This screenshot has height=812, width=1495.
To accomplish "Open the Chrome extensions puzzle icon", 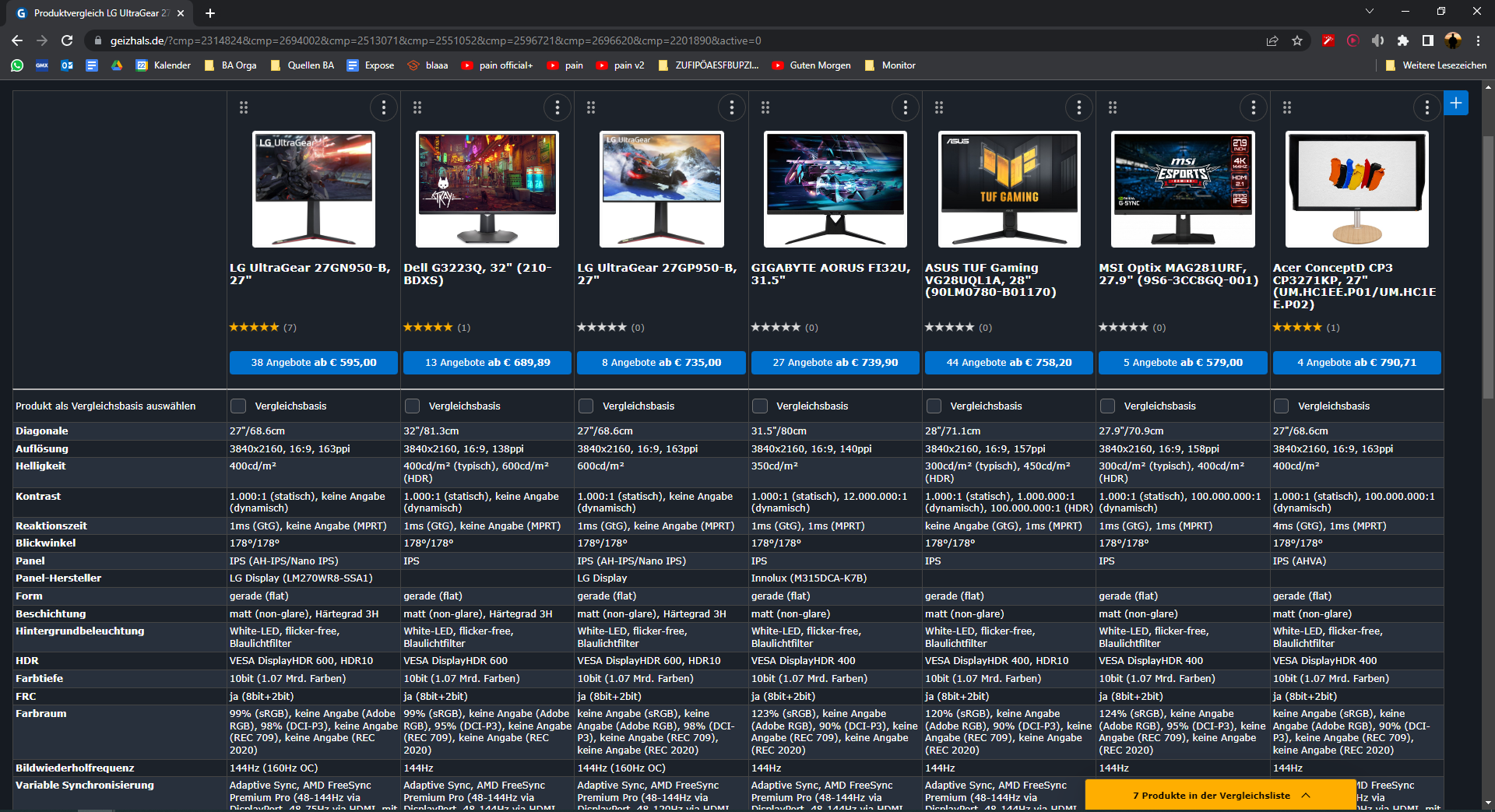I will coord(1403,40).
